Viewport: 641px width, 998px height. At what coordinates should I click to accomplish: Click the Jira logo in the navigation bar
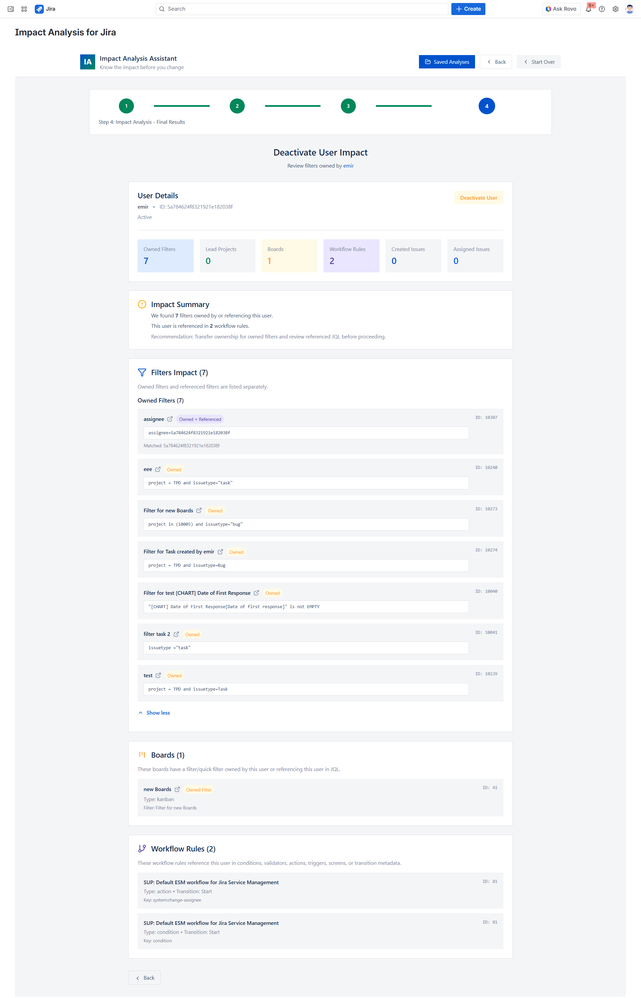[x=40, y=9]
